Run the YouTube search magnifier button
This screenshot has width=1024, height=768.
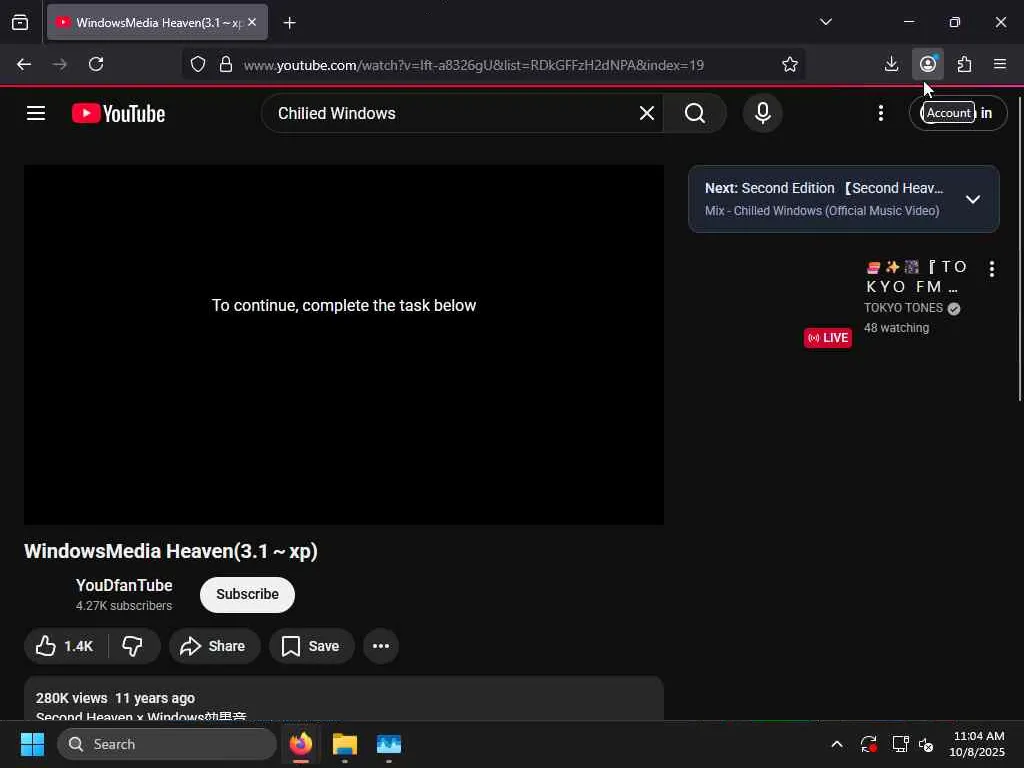pos(695,113)
